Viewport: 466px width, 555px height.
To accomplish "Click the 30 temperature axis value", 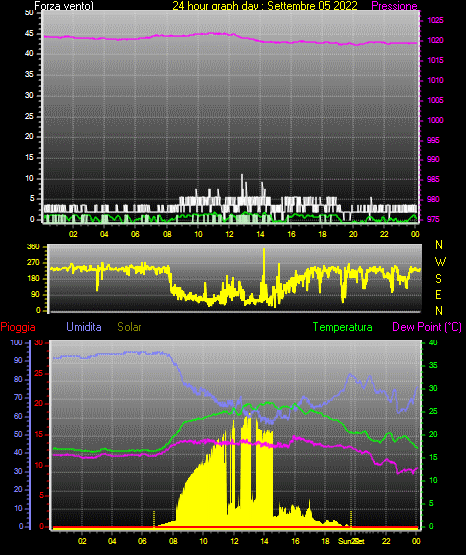I will click(x=433, y=388).
